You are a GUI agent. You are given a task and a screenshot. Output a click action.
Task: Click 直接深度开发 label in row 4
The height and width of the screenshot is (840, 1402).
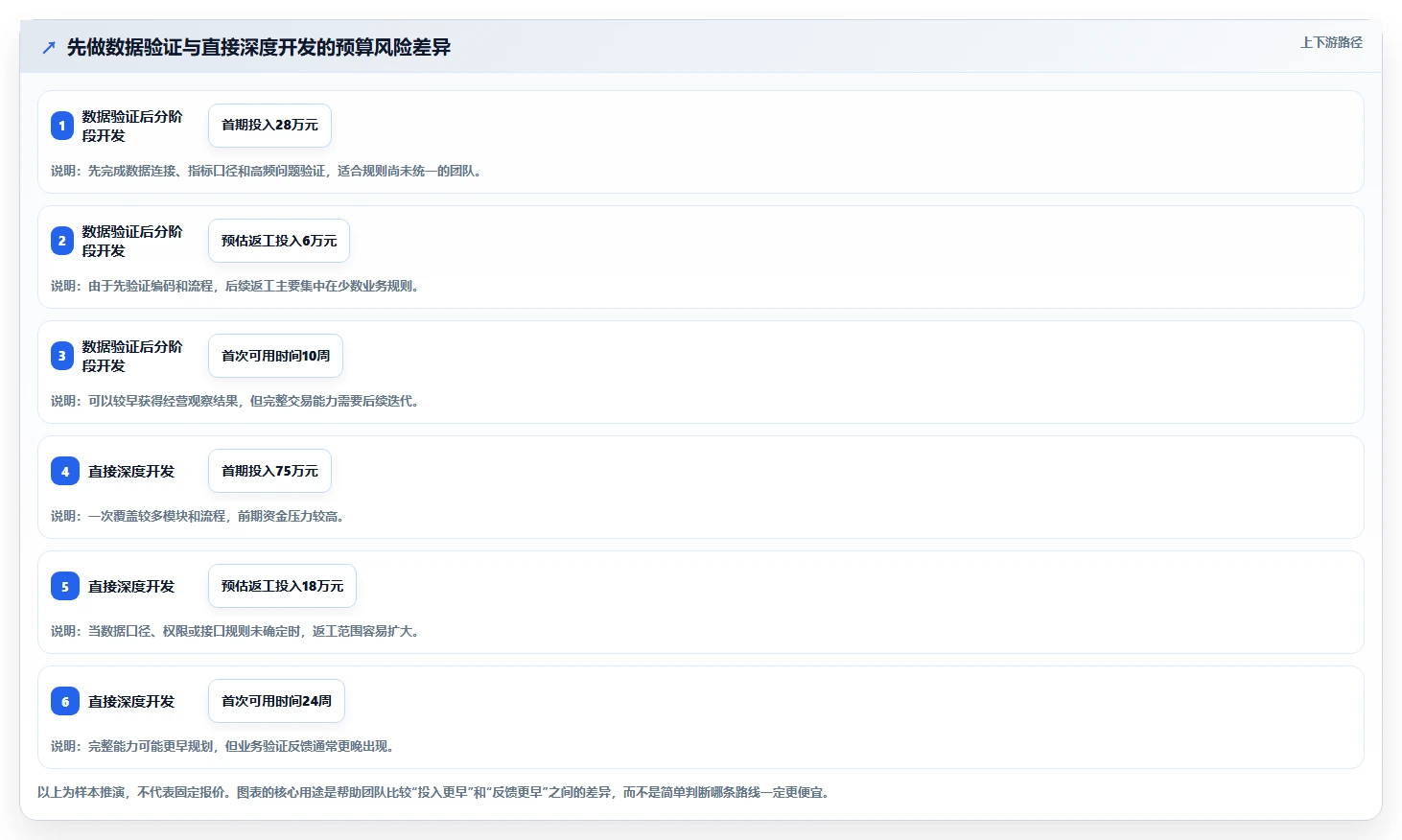131,471
